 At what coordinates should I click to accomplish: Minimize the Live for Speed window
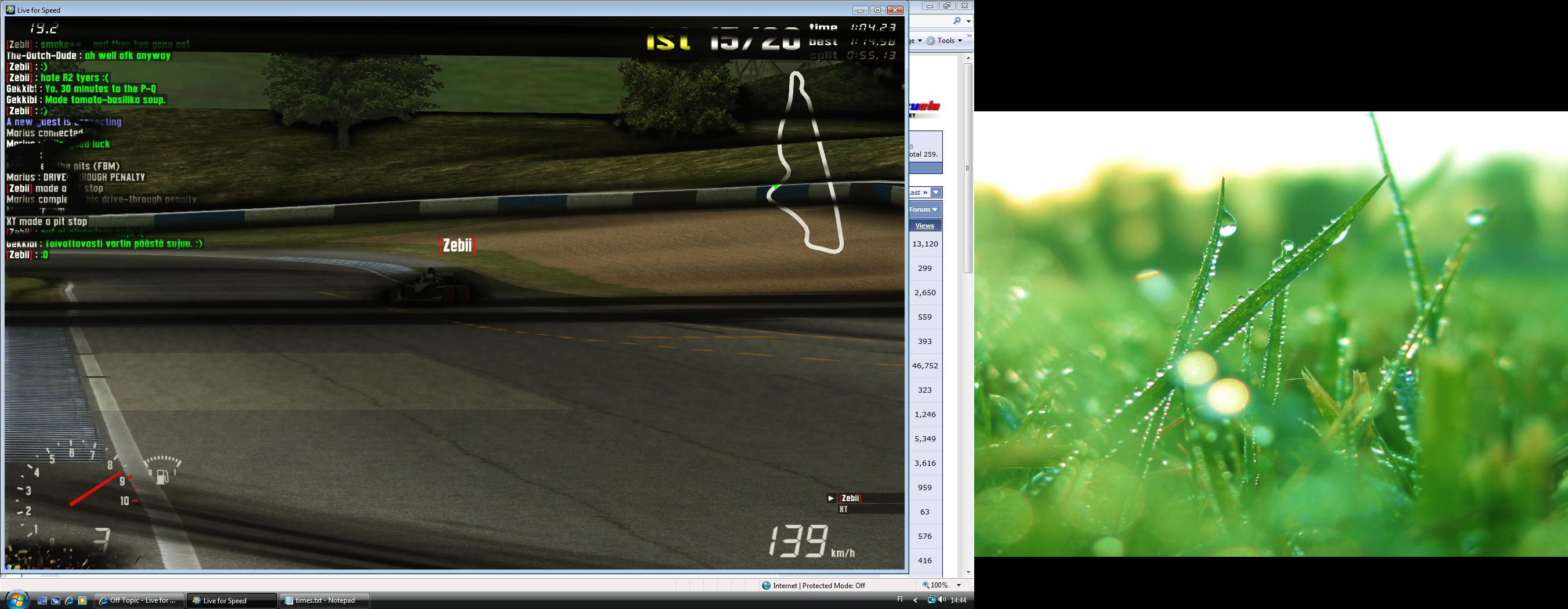(x=860, y=10)
